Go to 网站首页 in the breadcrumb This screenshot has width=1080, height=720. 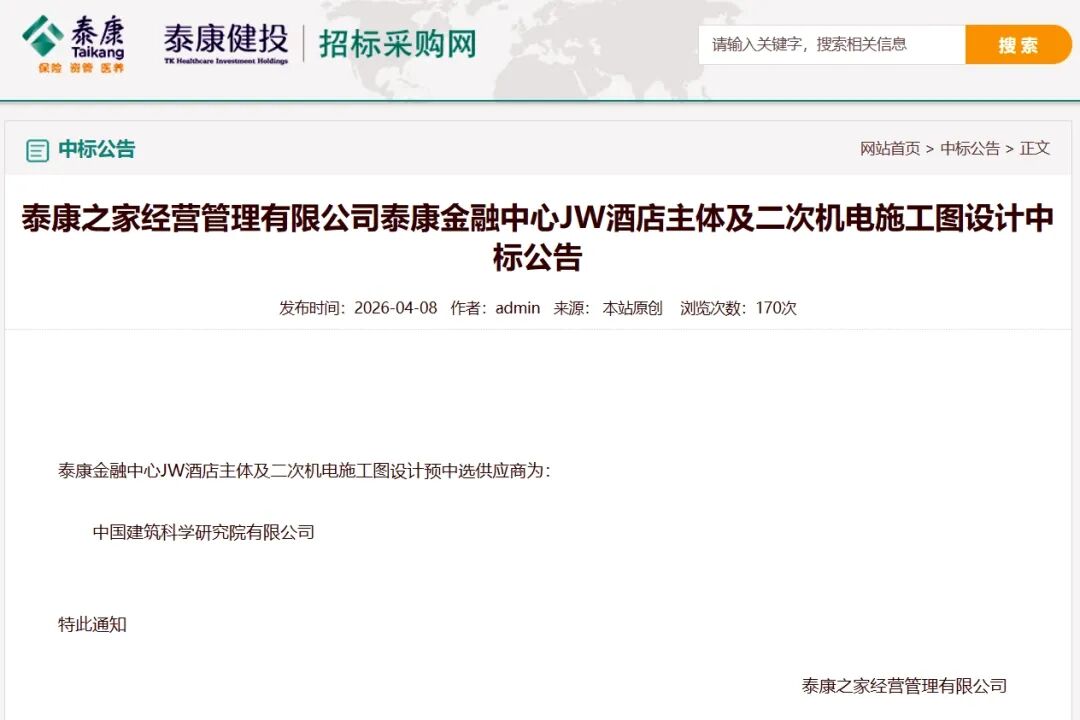pyautogui.click(x=889, y=148)
